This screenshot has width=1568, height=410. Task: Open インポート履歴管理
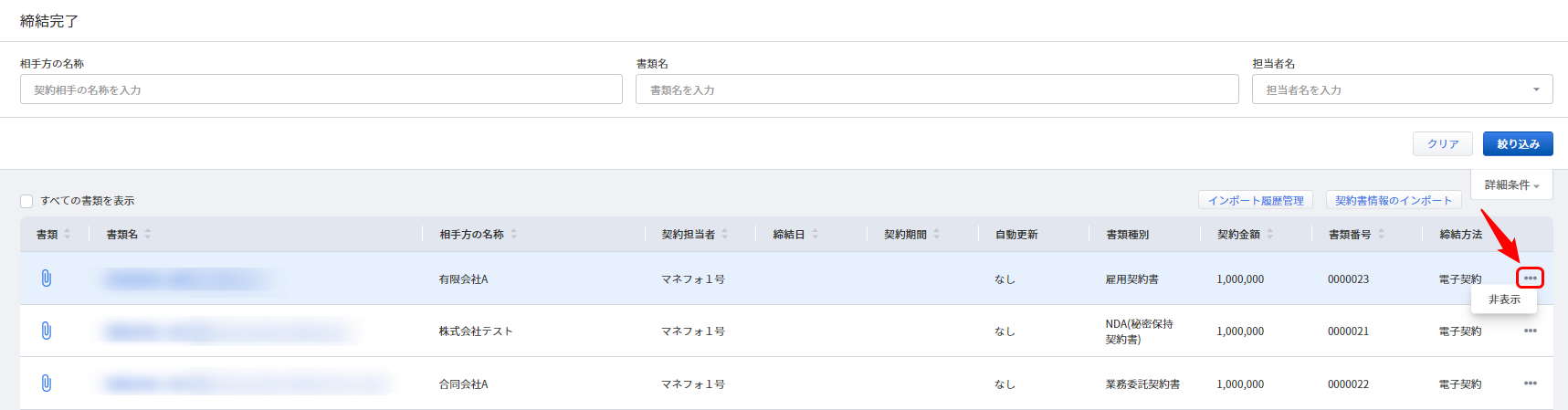(1256, 200)
